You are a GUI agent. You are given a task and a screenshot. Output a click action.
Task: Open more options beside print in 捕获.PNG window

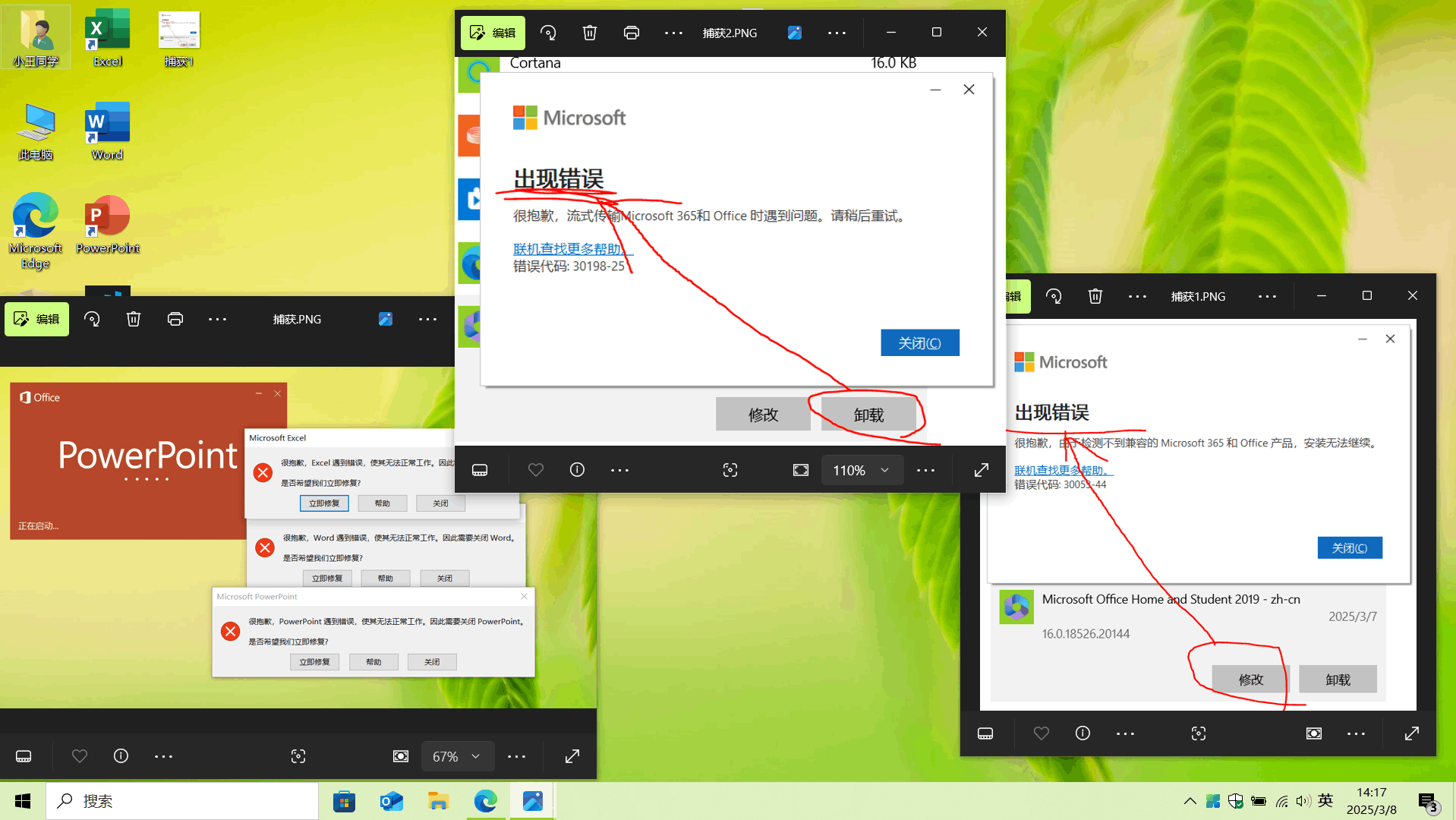coord(217,319)
